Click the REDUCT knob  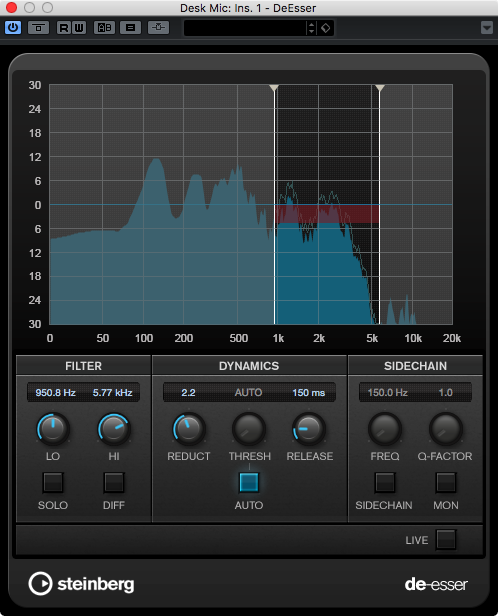189,429
